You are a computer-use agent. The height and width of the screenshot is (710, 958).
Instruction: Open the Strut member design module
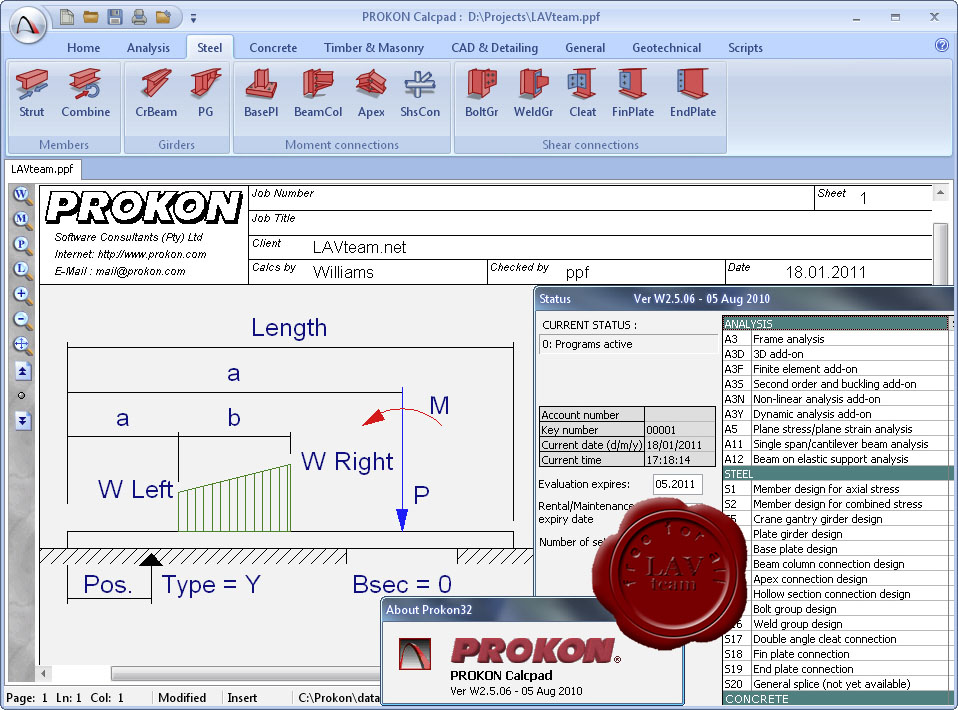32,93
